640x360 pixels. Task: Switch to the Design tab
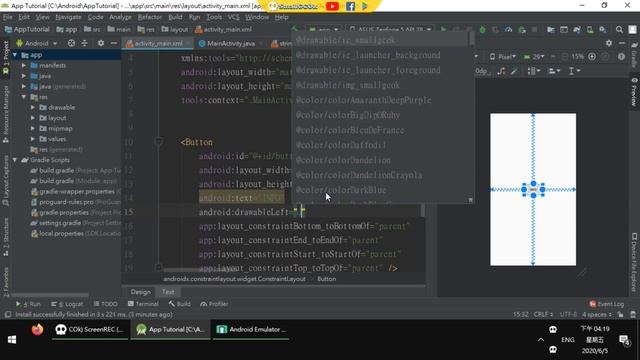(x=140, y=292)
